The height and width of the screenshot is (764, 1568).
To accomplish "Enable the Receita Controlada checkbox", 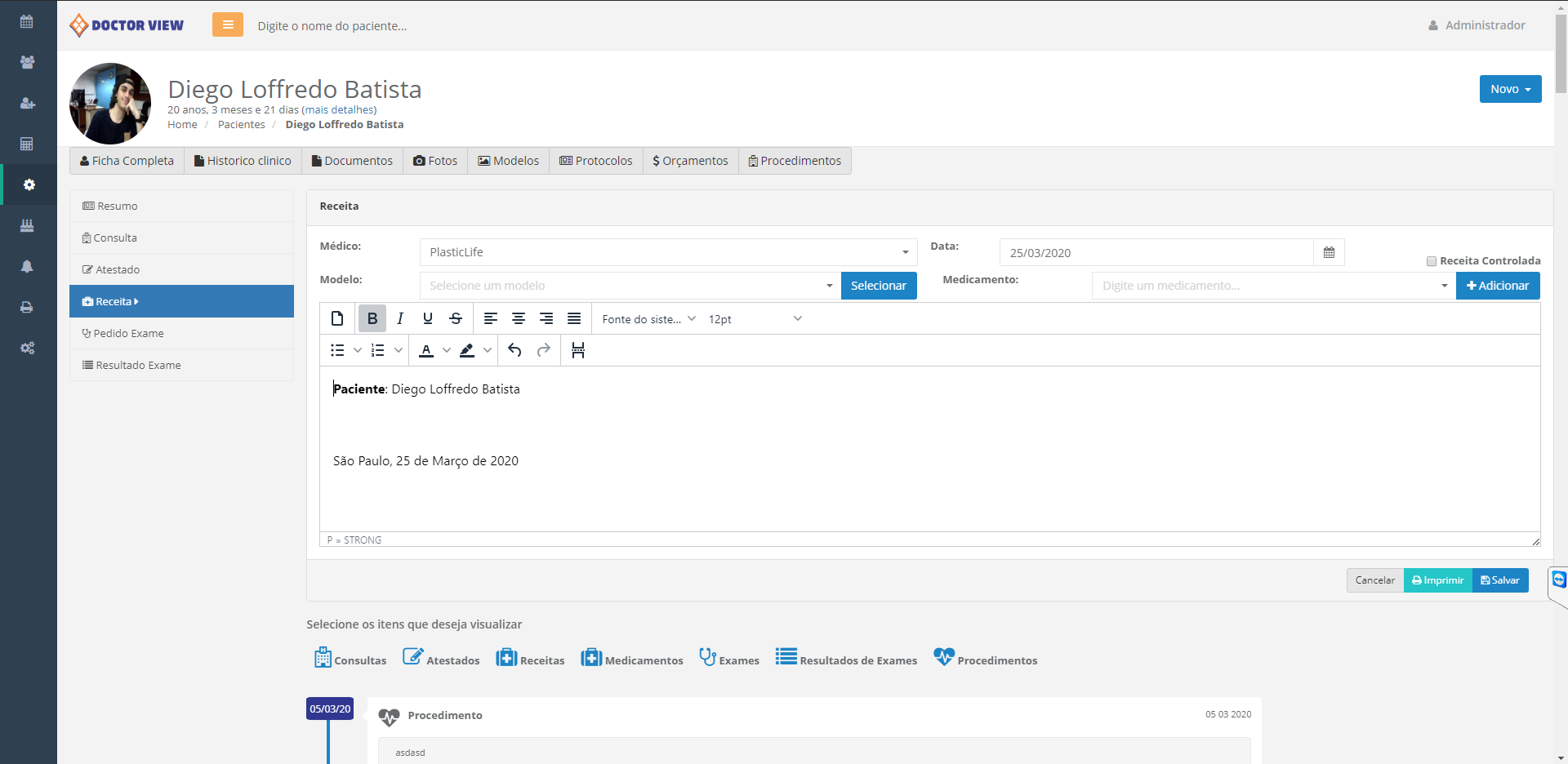I will tap(1432, 261).
